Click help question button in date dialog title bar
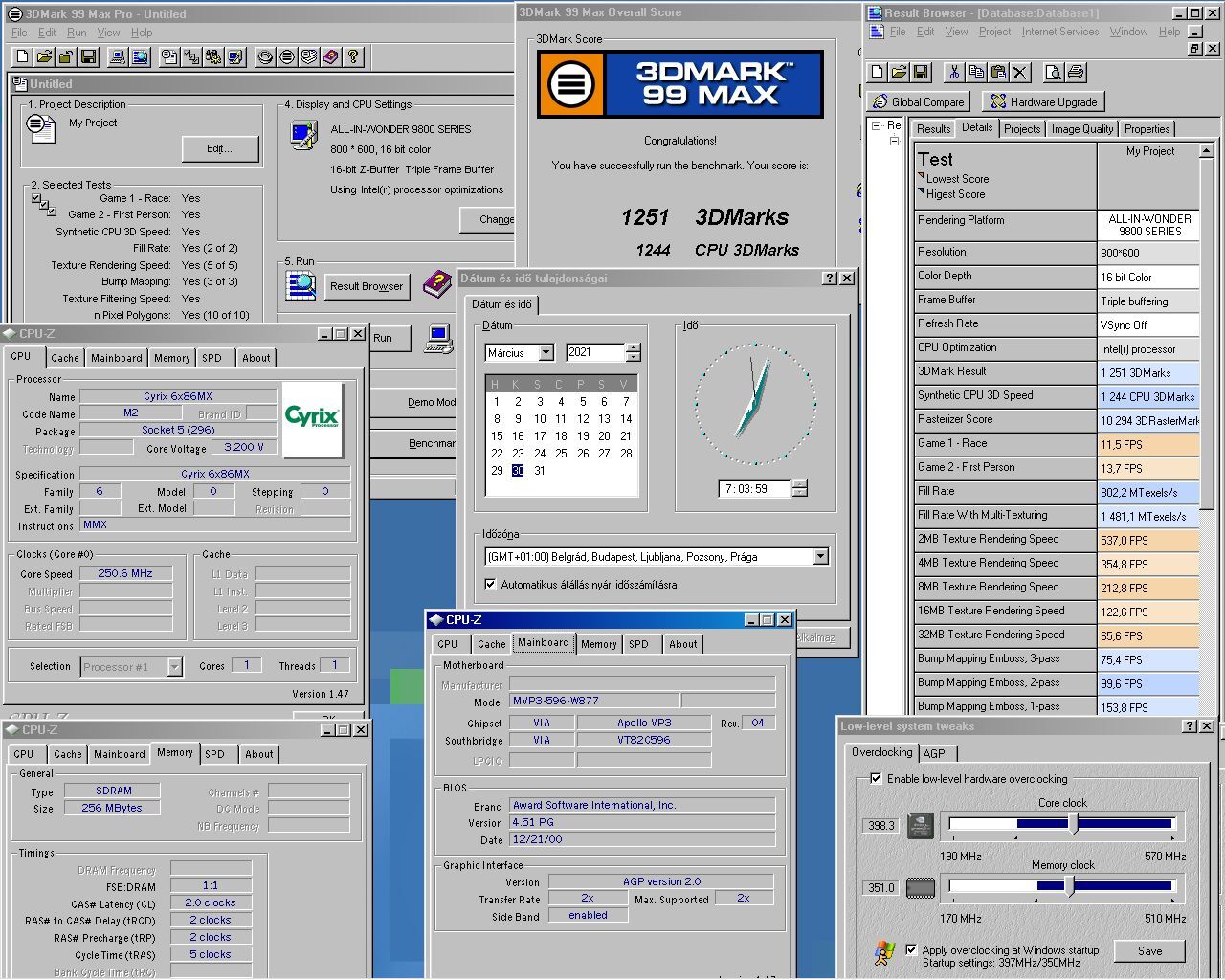The width and height of the screenshot is (1225, 980). [x=829, y=278]
